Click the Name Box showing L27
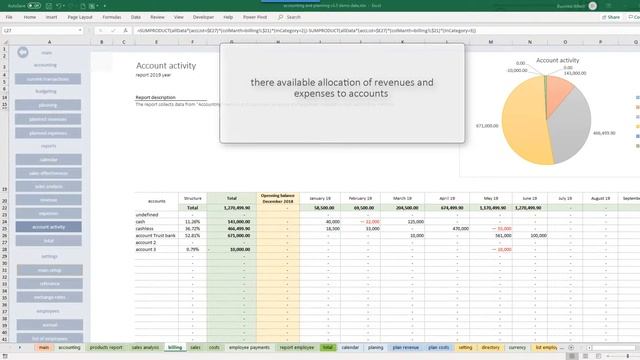 tap(39, 31)
